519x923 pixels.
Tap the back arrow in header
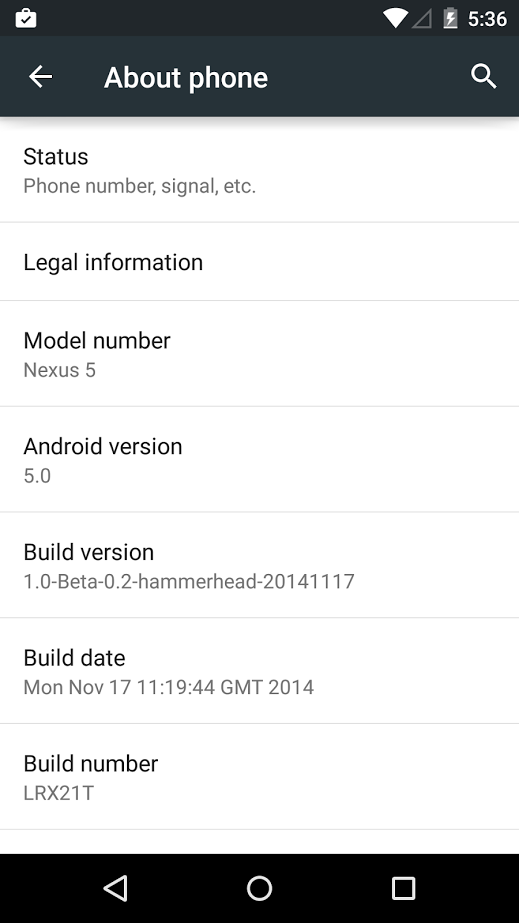pos(41,77)
